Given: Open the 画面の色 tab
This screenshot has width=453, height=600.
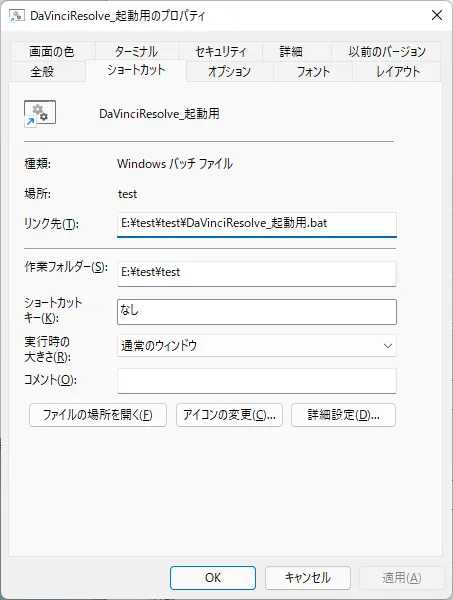Looking at the screenshot, I should (x=52, y=52).
